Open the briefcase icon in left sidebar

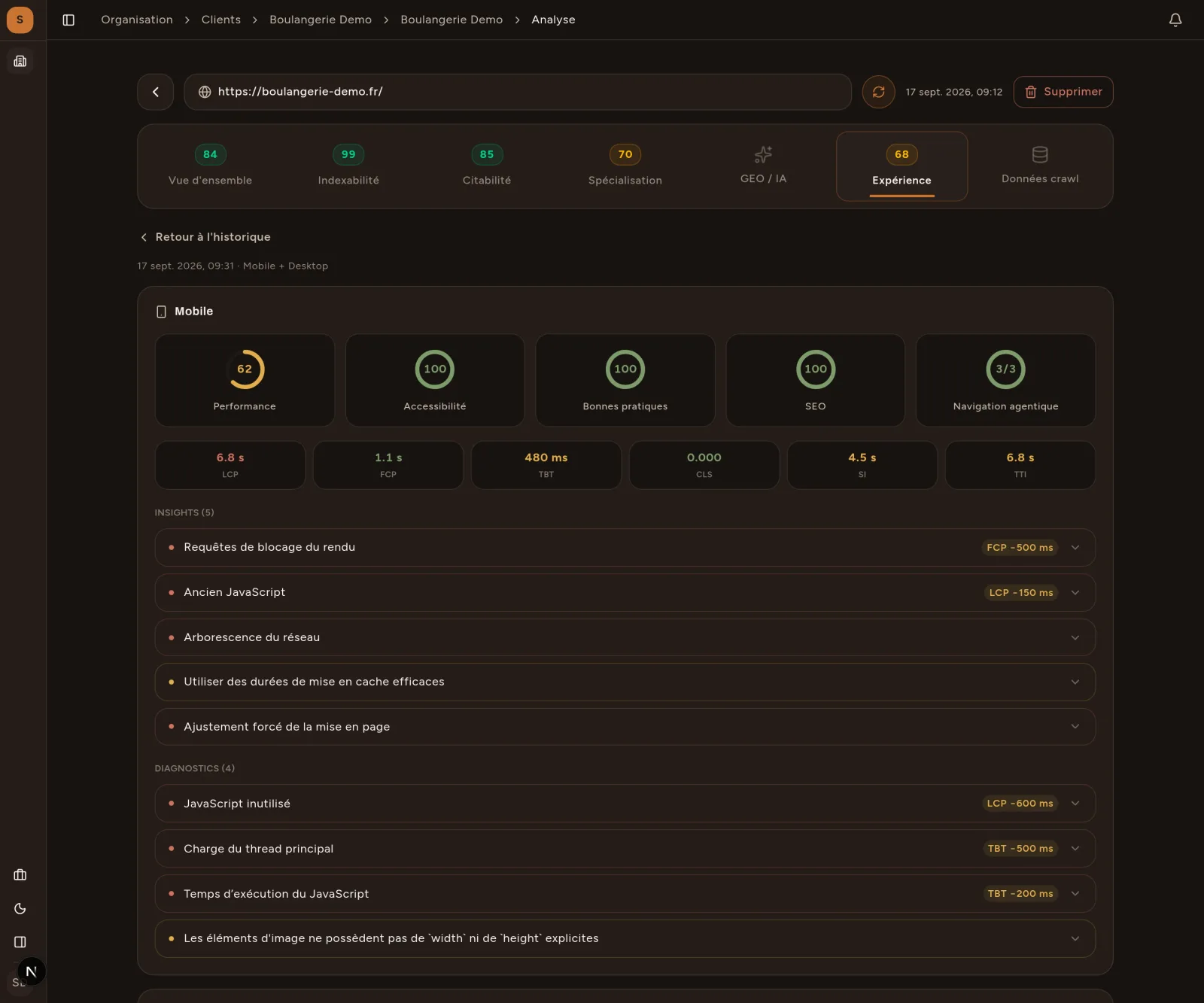point(20,875)
